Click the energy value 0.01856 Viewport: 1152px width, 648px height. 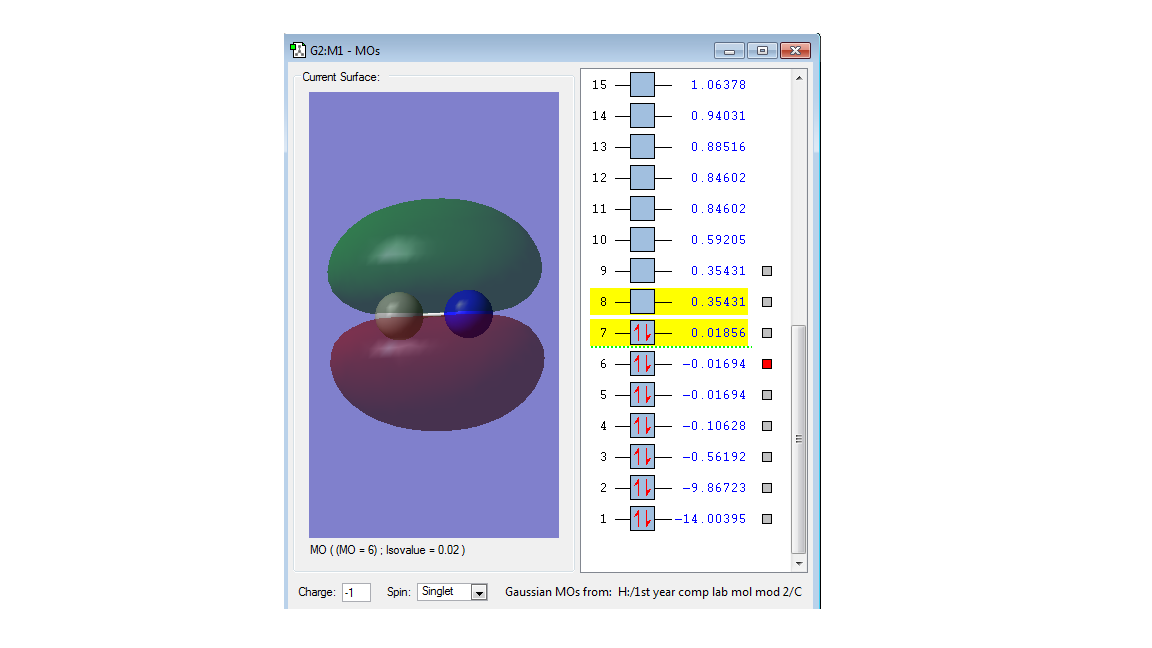click(718, 333)
